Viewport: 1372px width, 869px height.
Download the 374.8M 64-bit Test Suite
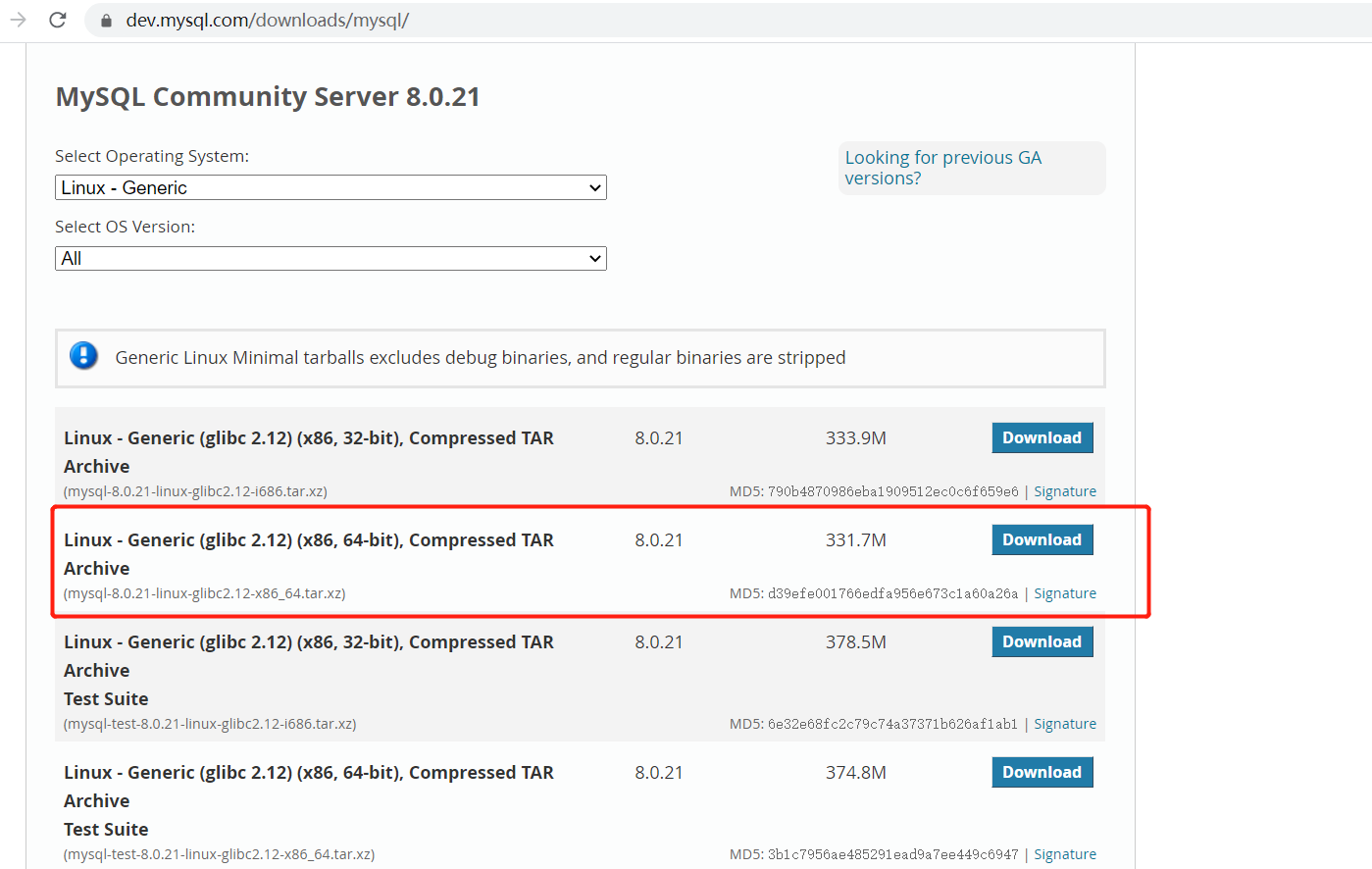1042,772
